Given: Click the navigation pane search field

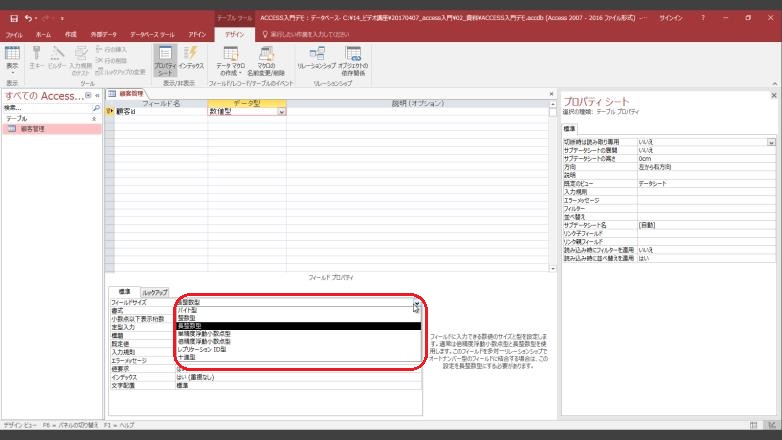Looking at the screenshot, I should 47,108.
